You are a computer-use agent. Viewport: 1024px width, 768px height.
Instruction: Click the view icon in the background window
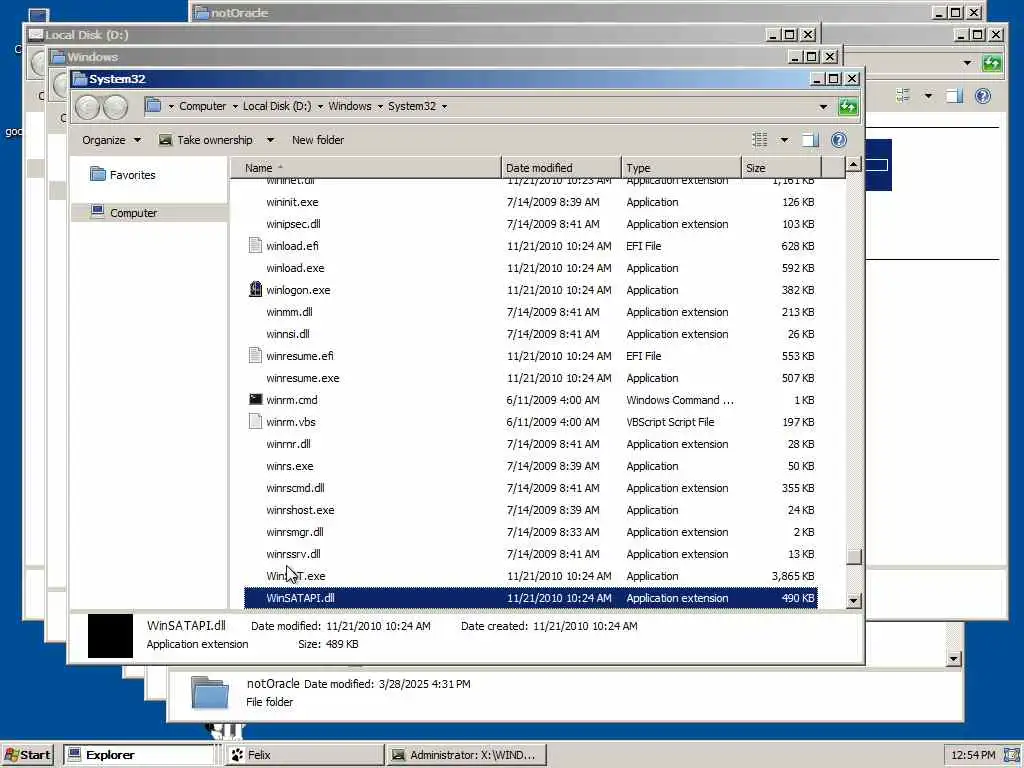[x=903, y=96]
